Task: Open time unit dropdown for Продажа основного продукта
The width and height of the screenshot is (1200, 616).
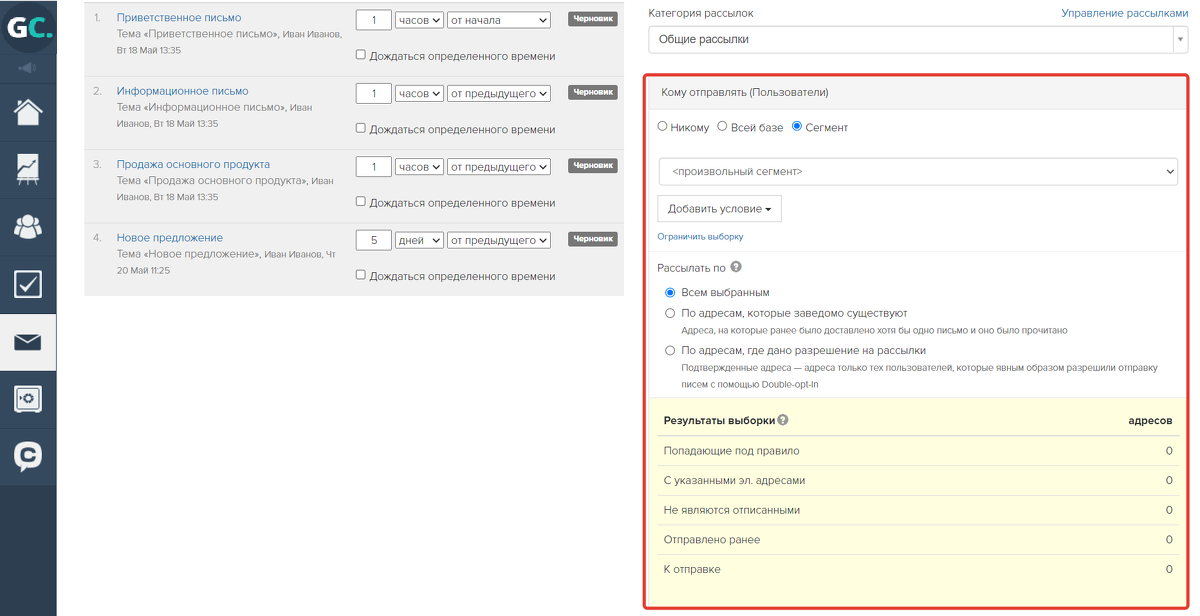Action: [x=419, y=167]
